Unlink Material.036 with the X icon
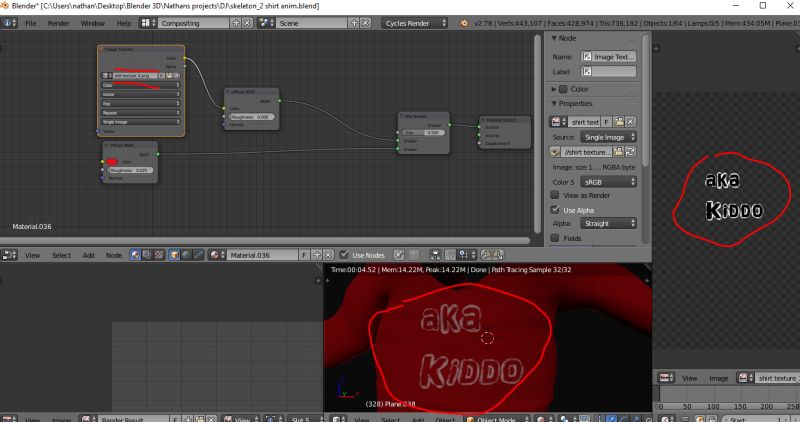The height and width of the screenshot is (422, 800). coord(328,255)
